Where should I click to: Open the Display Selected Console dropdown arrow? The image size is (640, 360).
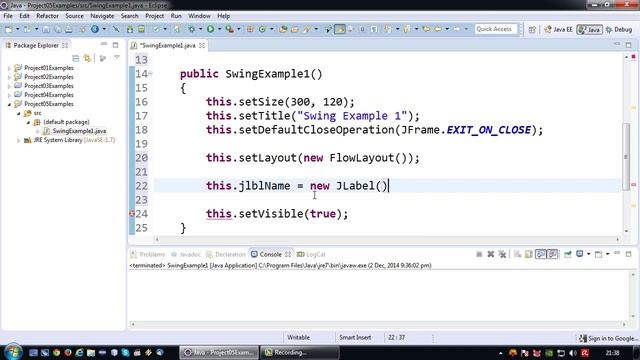tap(589, 254)
